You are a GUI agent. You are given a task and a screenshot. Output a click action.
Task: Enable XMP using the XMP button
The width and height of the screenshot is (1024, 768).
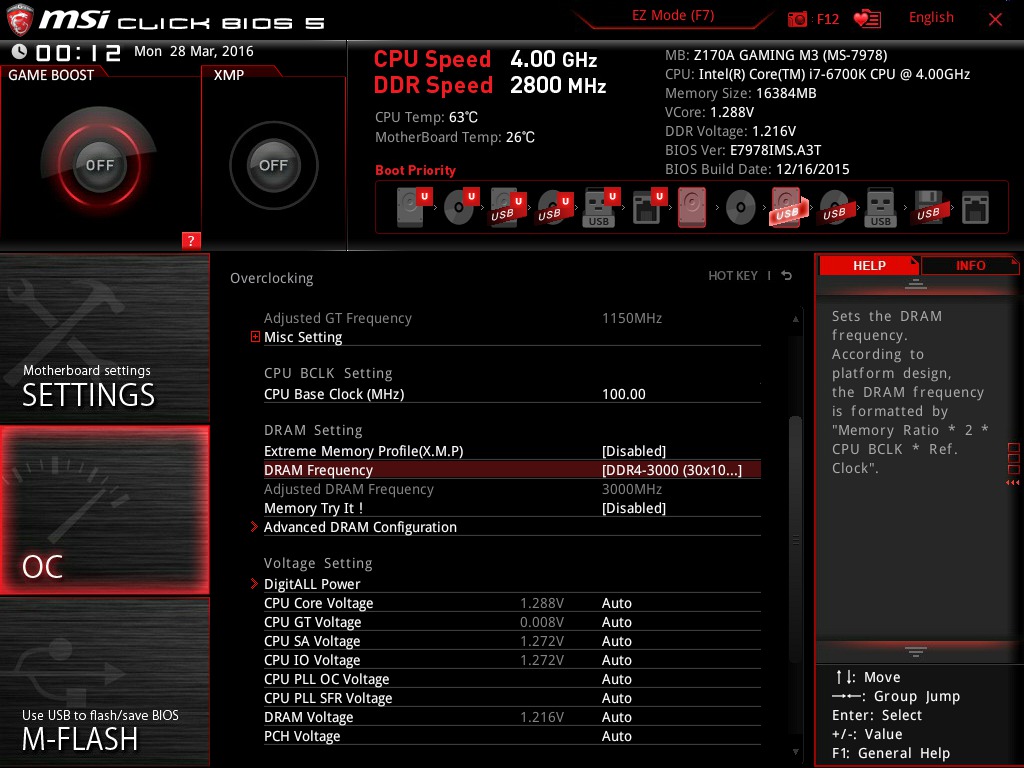tap(272, 167)
